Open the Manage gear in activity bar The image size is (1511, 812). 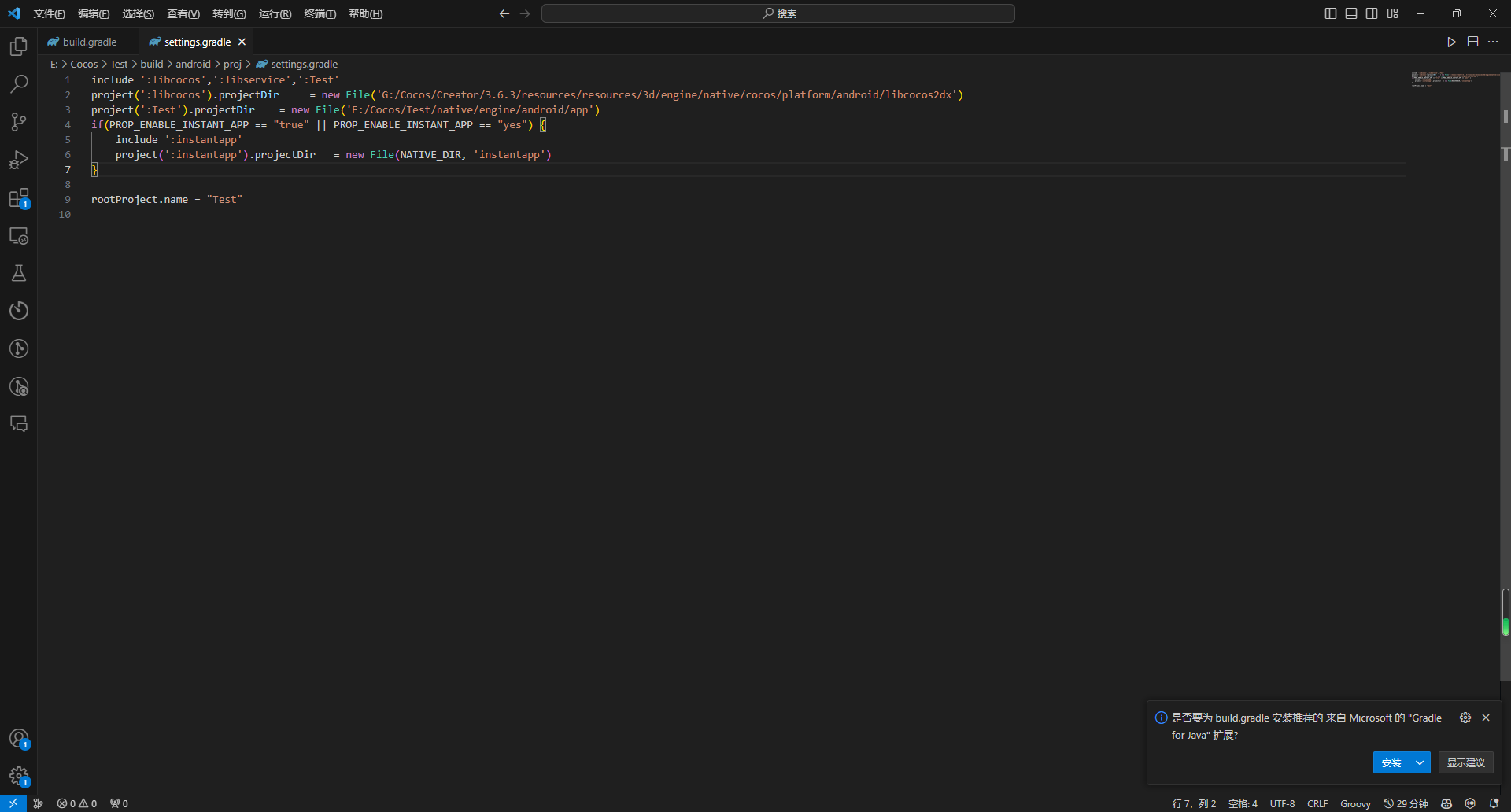[19, 777]
